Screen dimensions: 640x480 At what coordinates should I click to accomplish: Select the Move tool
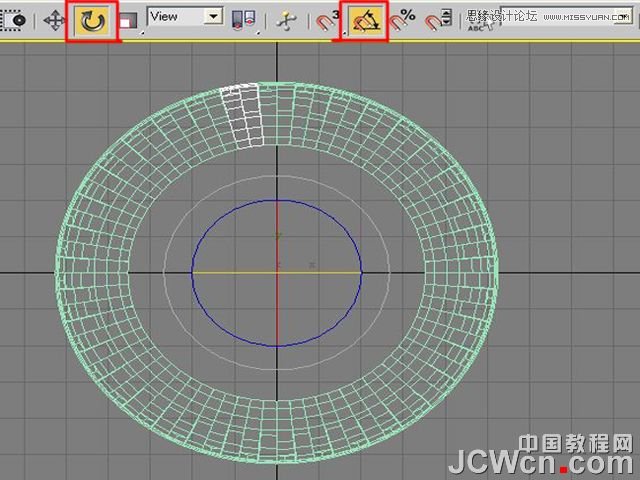coord(54,20)
